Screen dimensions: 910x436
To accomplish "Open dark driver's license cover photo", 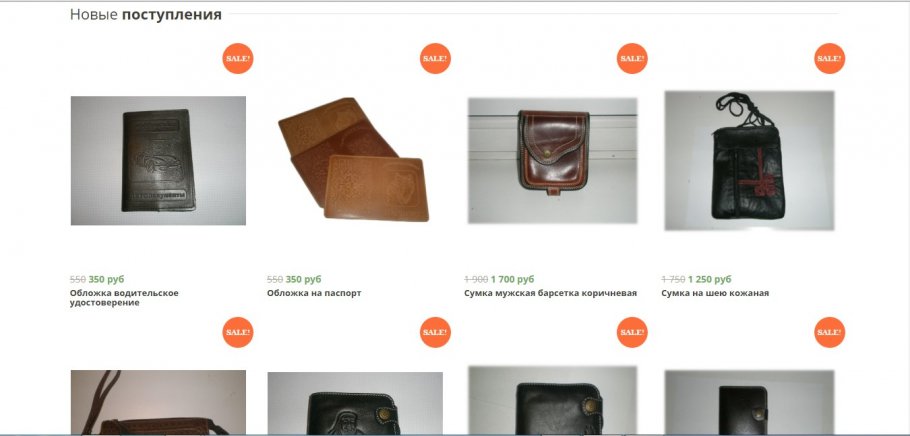I will coord(158,161).
